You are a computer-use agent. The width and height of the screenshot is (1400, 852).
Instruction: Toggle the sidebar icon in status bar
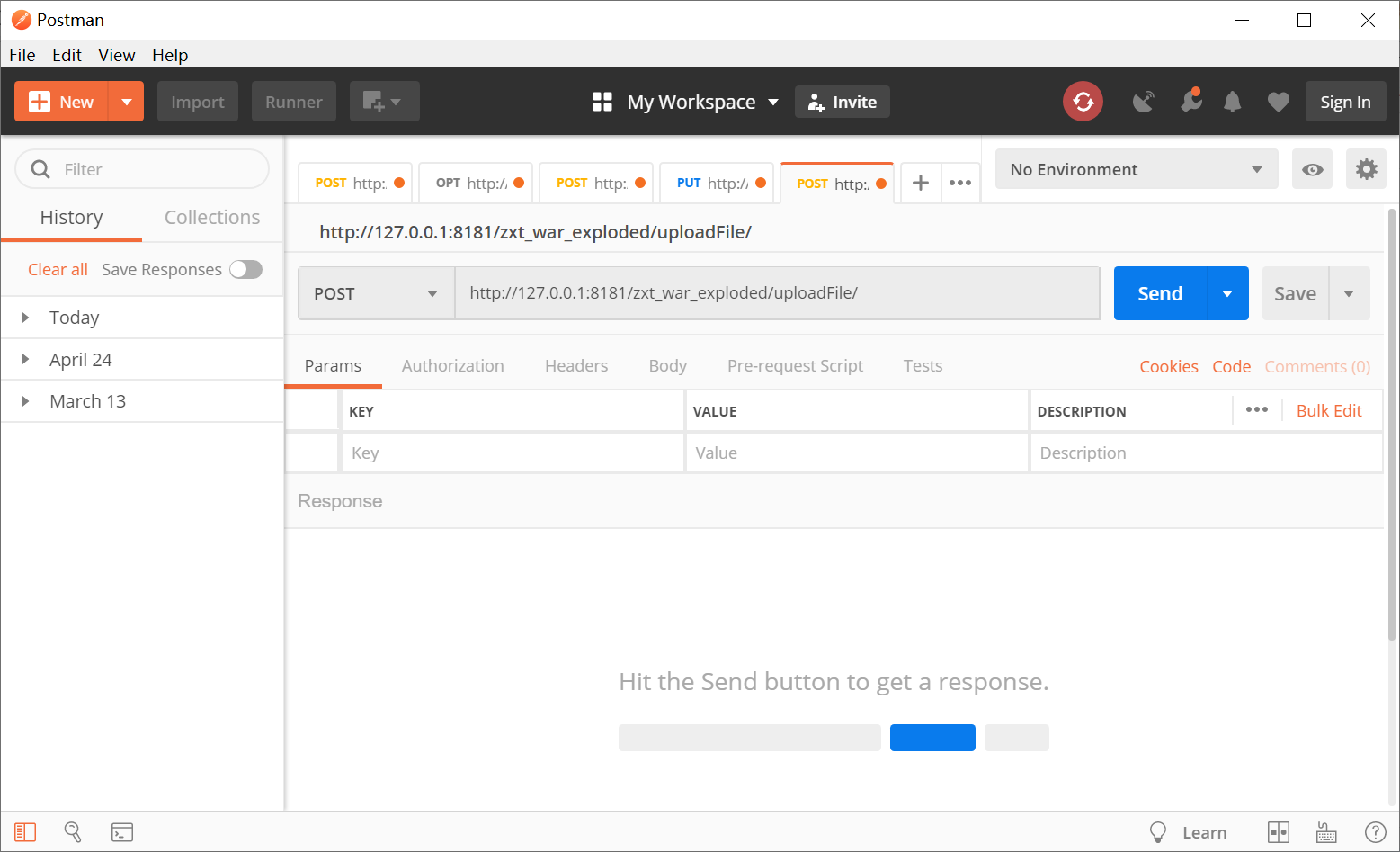[x=25, y=832]
